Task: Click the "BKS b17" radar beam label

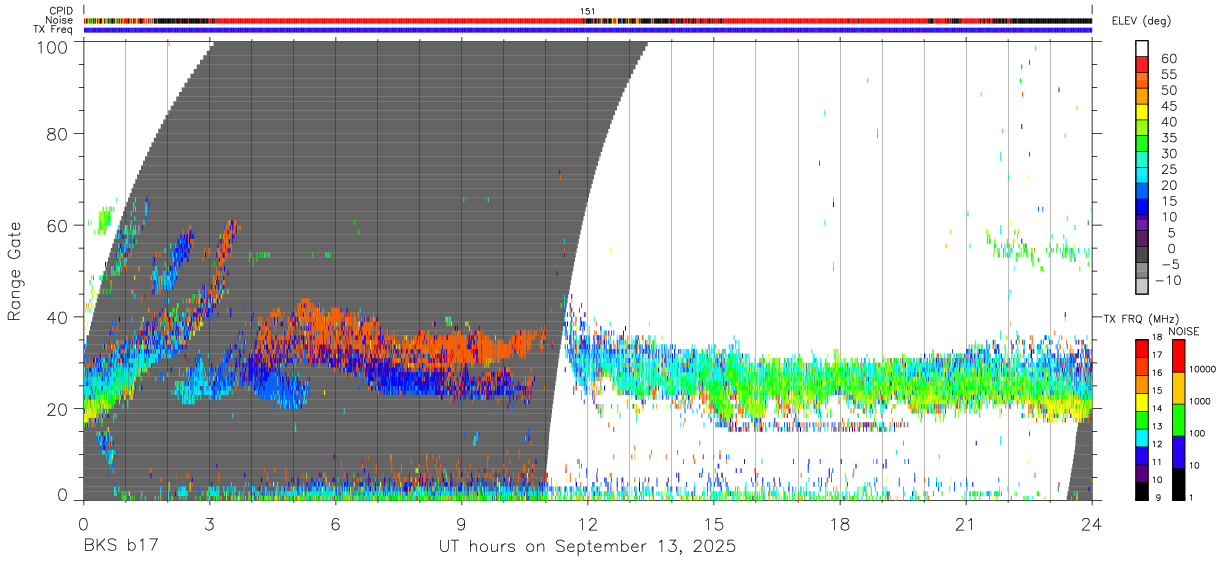Action: (x=120, y=547)
